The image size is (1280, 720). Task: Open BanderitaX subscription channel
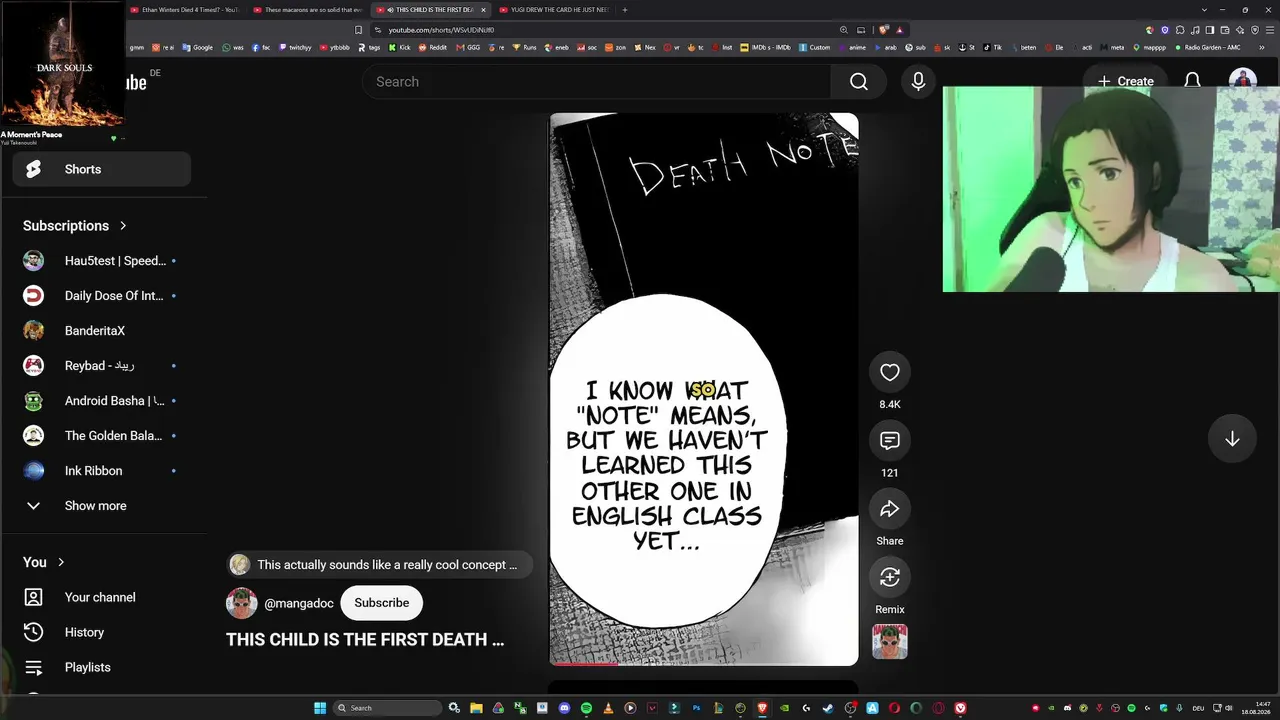(101, 331)
